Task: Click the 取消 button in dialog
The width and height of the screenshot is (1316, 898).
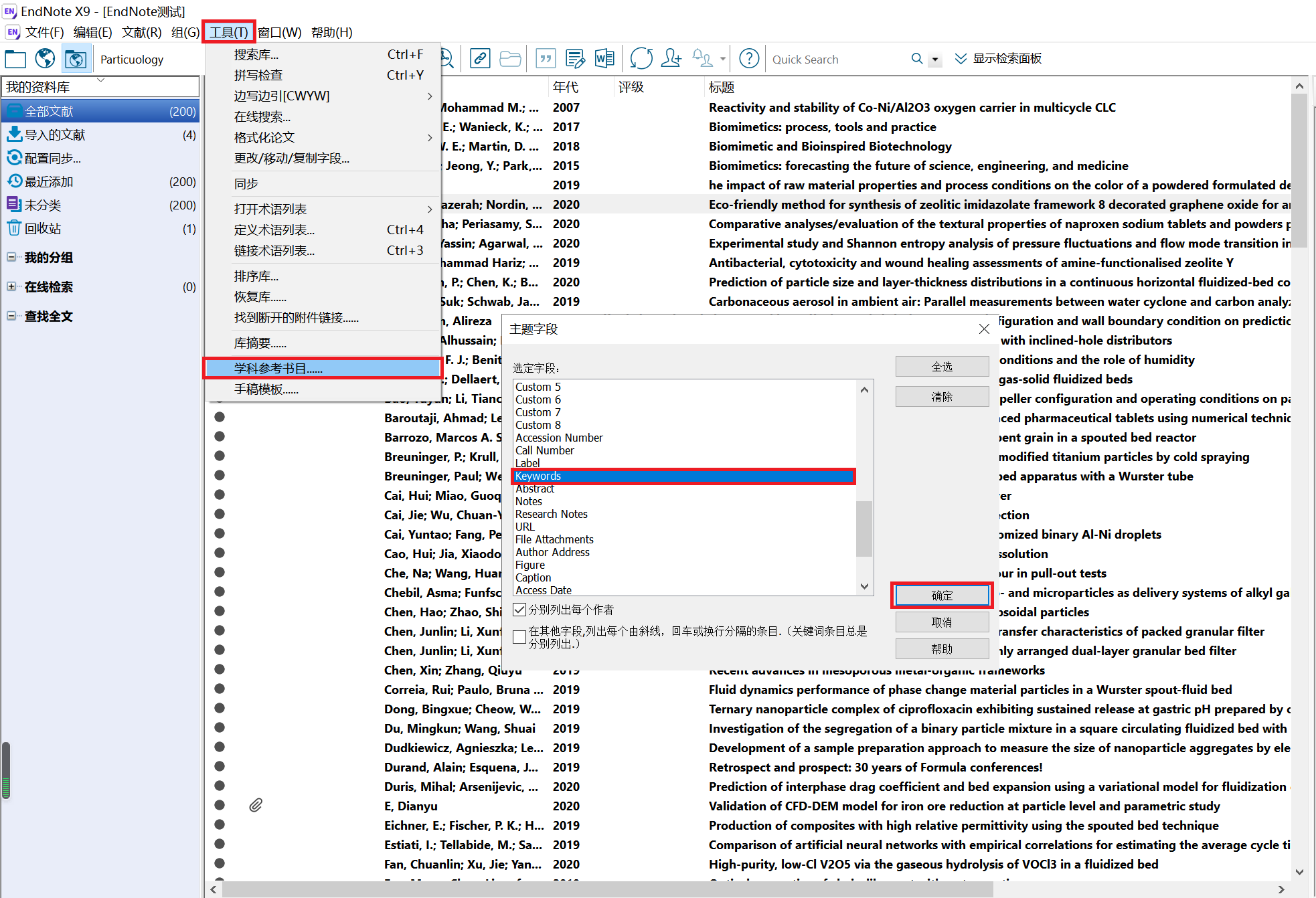Action: tap(942, 622)
